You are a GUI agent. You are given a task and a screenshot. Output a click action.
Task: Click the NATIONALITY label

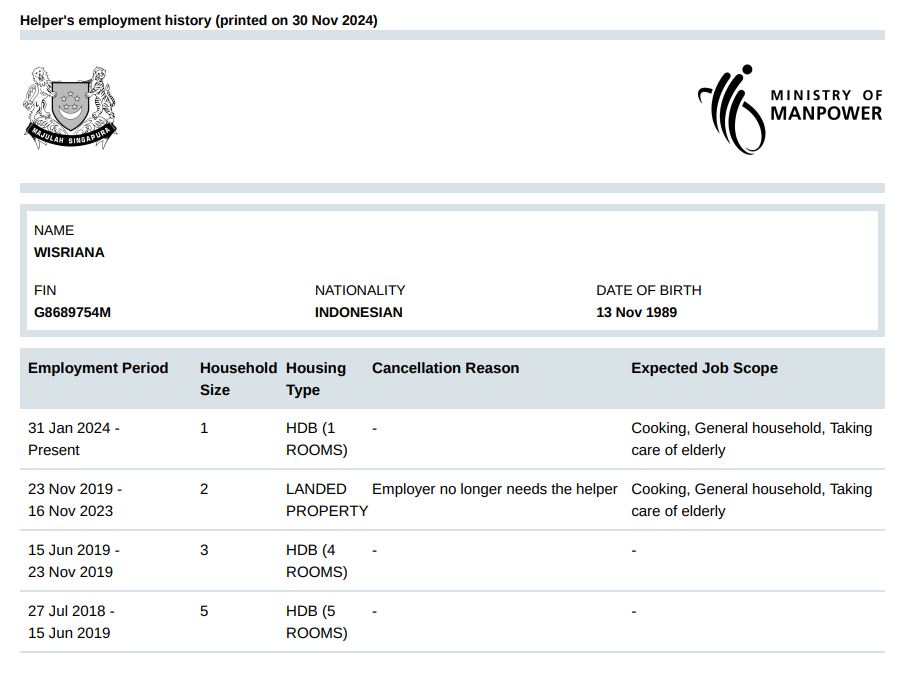[x=360, y=290]
